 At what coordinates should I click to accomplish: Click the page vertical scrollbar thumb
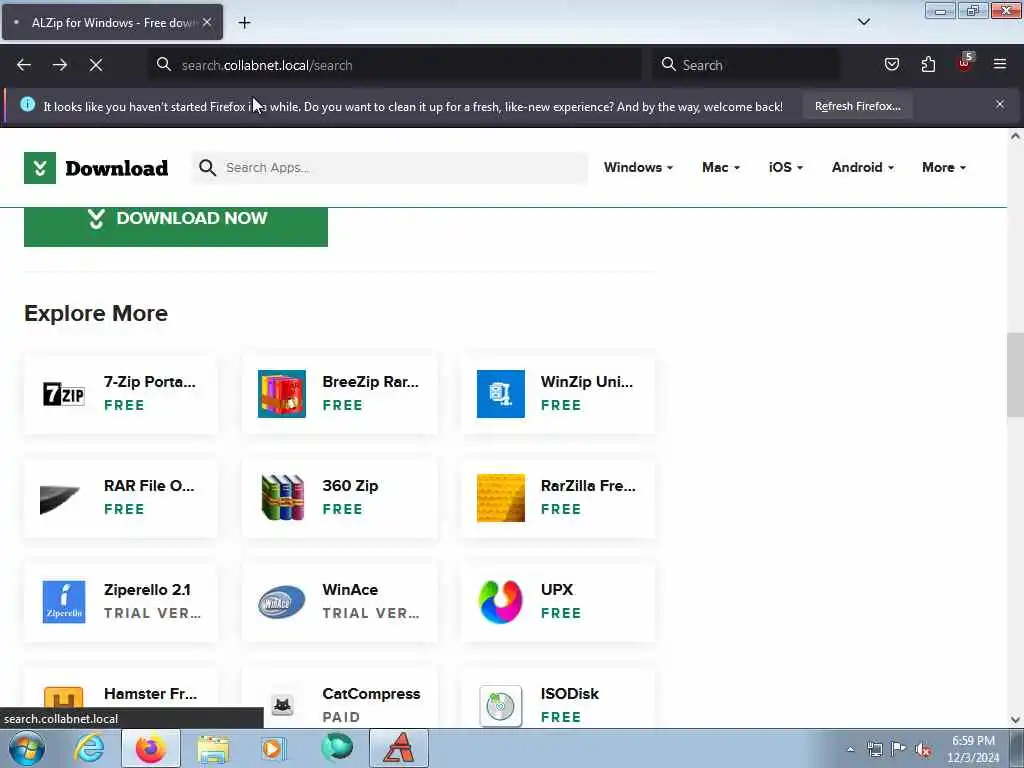1015,374
